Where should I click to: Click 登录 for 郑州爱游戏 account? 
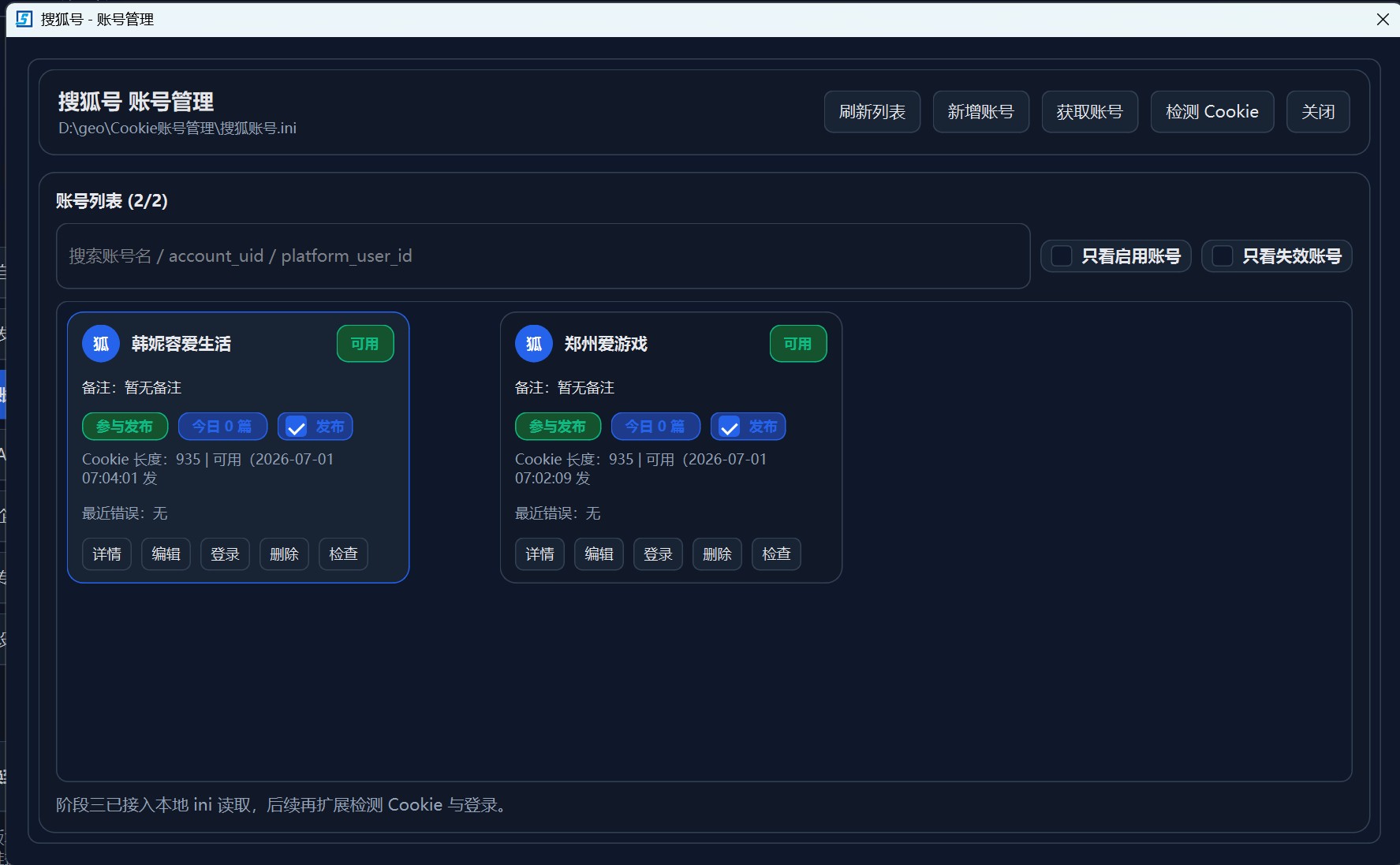pos(658,554)
